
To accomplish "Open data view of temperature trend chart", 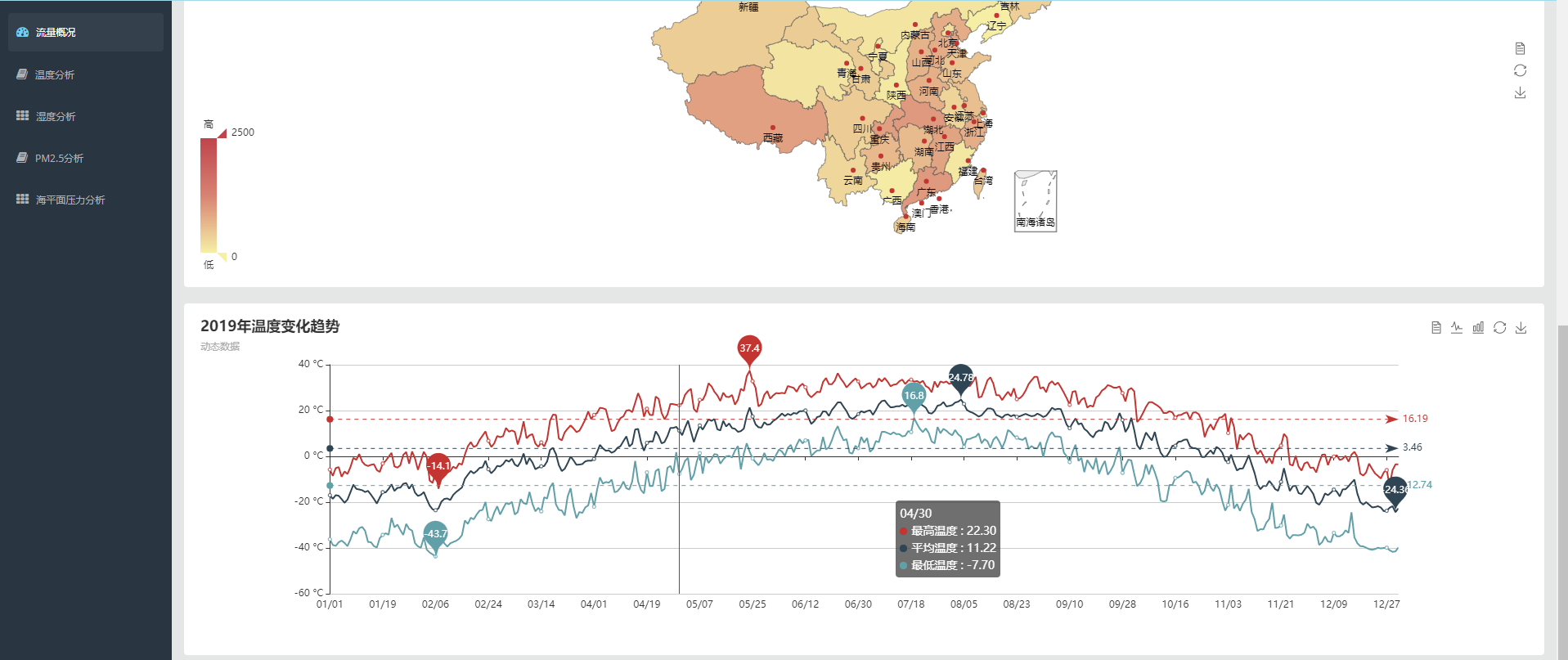I will 1435,327.
